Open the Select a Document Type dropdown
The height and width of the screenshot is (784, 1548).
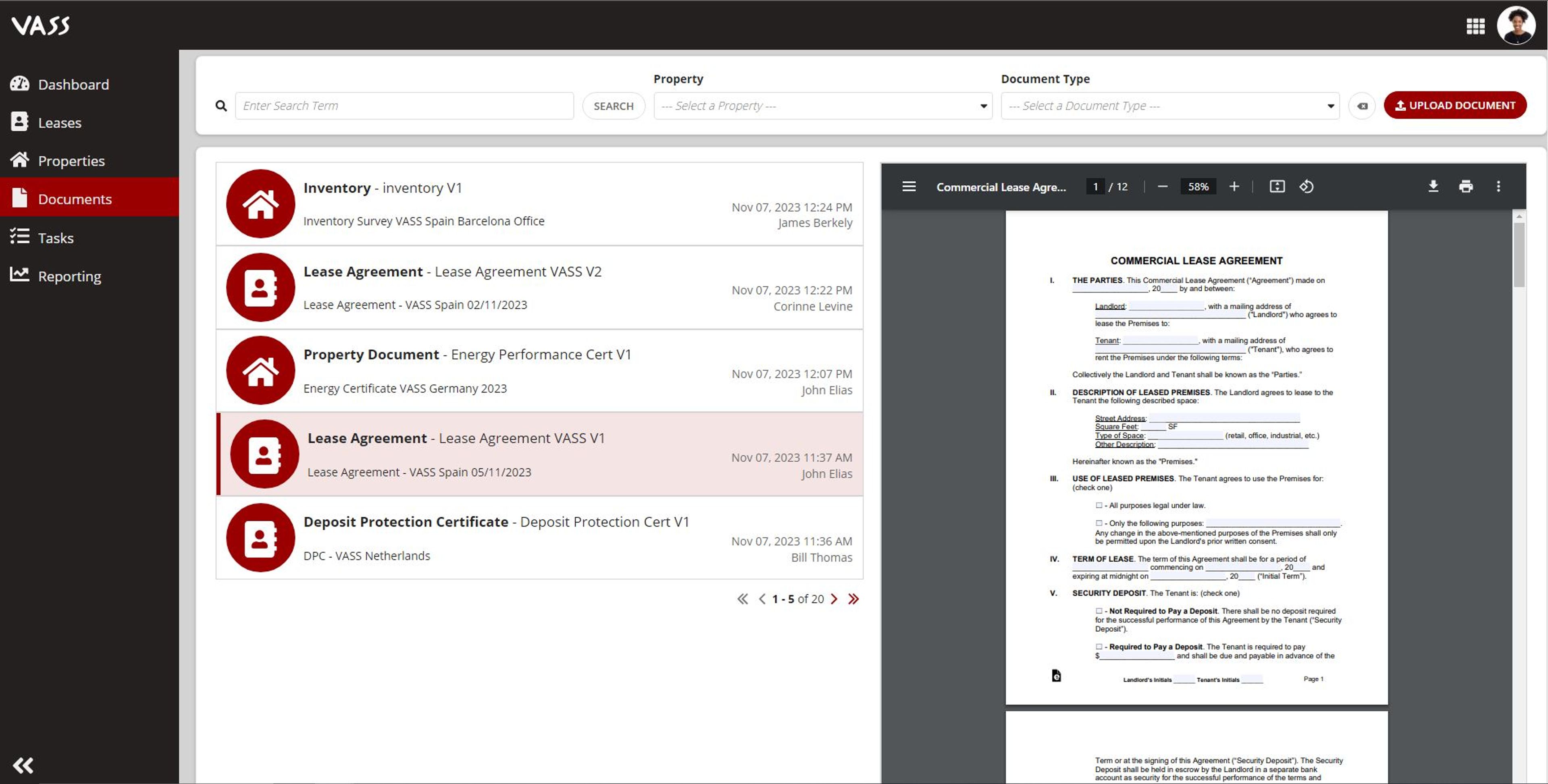(x=1170, y=106)
